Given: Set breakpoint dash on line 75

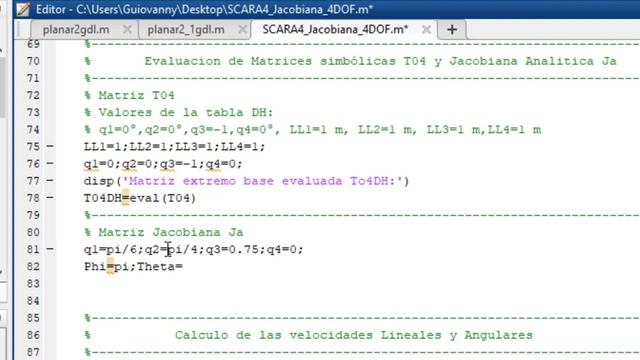Looking at the screenshot, I should coord(50,146).
